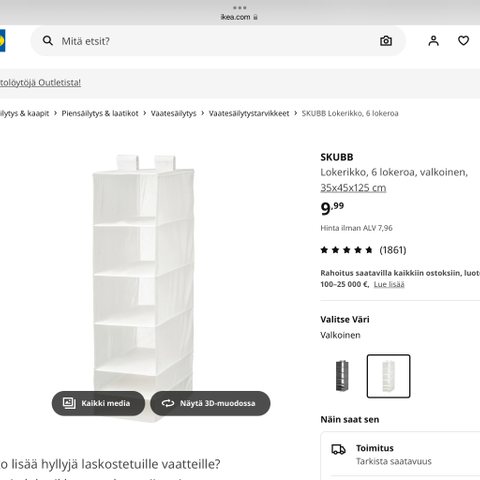Click the price 9,99

point(332,208)
